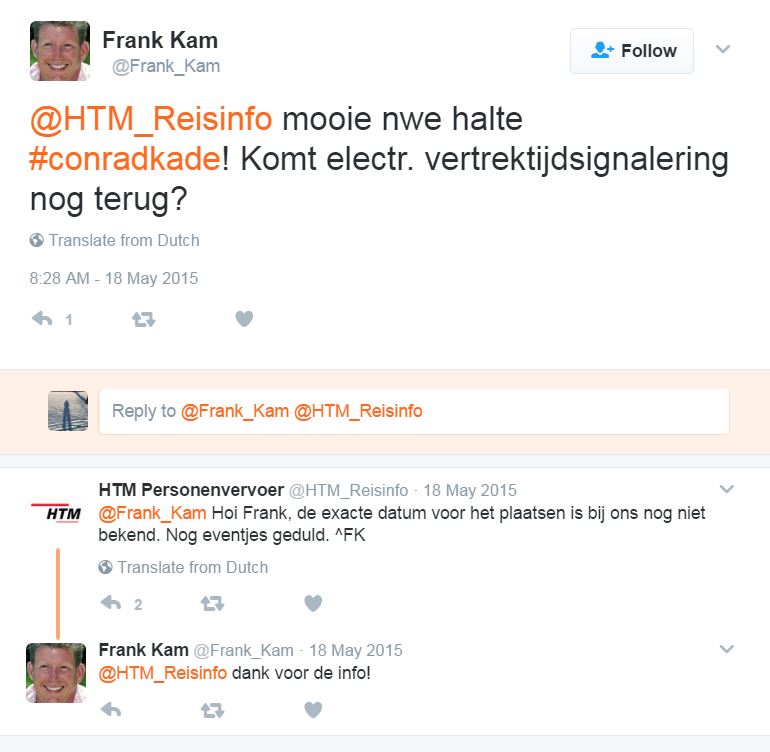Reply to the 'dank voor de info' tweet
The image size is (770, 752).
[x=111, y=709]
